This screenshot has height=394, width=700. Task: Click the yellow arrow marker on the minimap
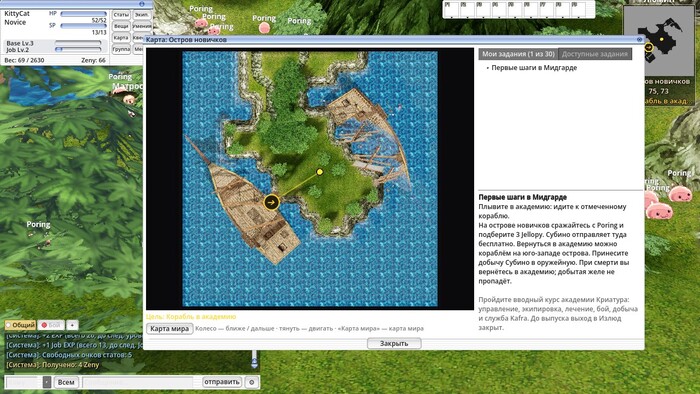click(x=649, y=47)
